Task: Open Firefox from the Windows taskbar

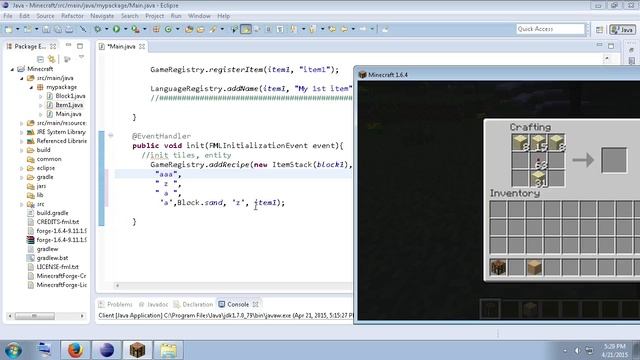Action: (76, 350)
